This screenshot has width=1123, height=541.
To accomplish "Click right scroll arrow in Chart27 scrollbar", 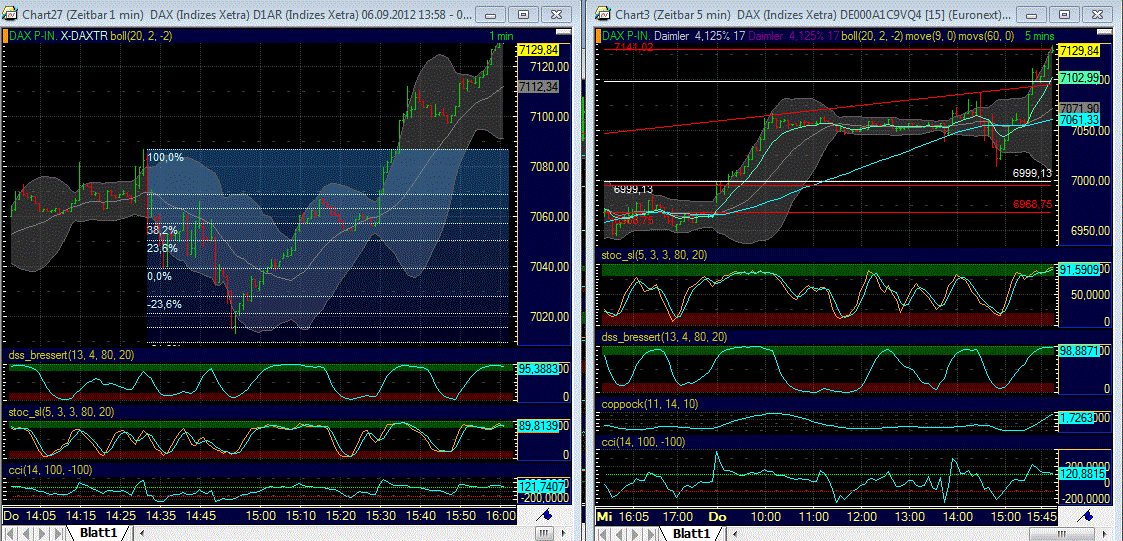I will pyautogui.click(x=566, y=533).
